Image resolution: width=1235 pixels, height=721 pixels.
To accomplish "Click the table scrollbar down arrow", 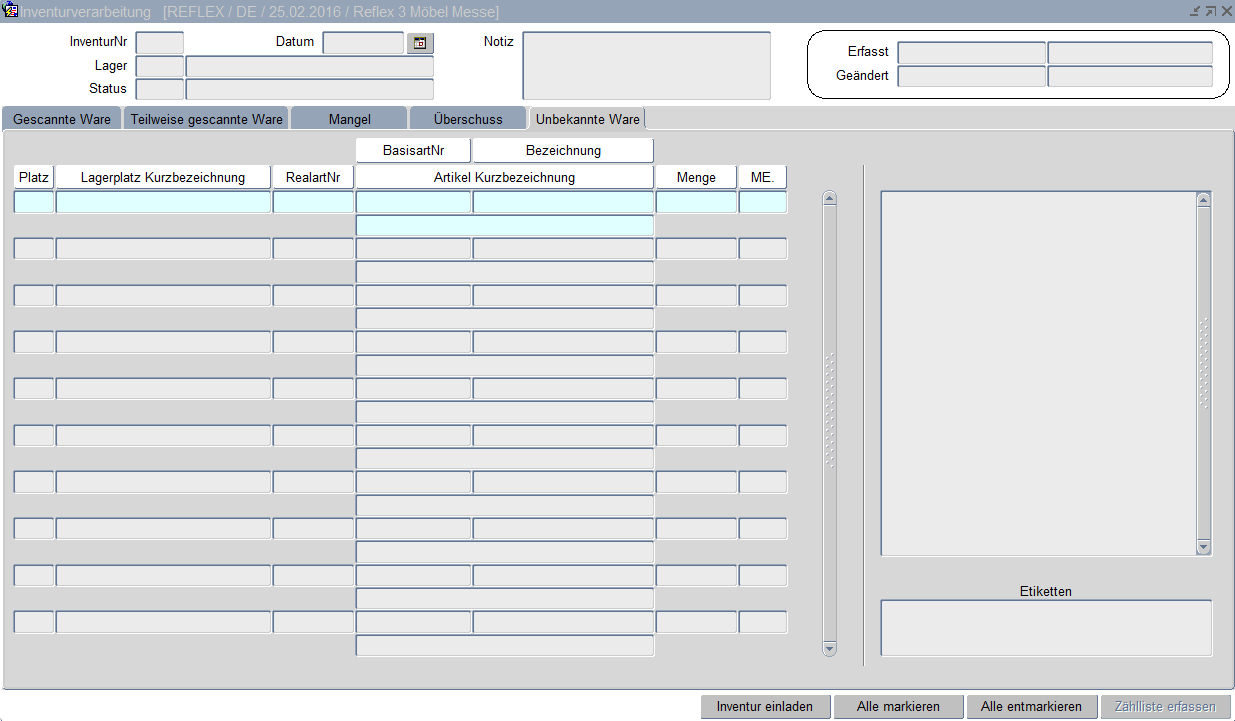I will (x=829, y=648).
